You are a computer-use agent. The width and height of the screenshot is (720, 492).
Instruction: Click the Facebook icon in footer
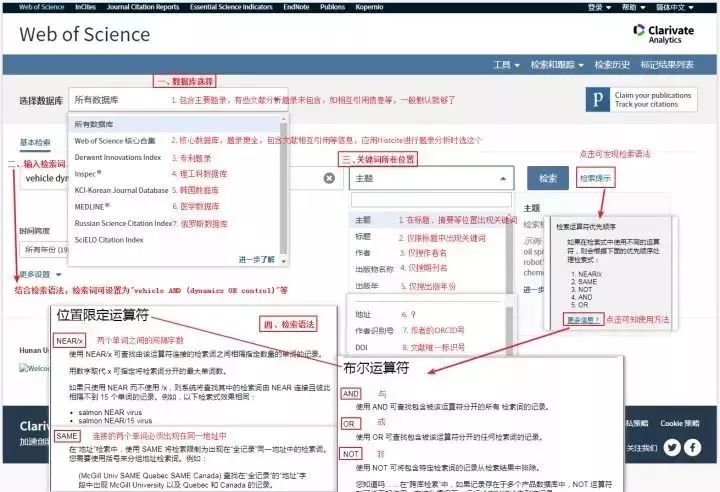pos(692,447)
